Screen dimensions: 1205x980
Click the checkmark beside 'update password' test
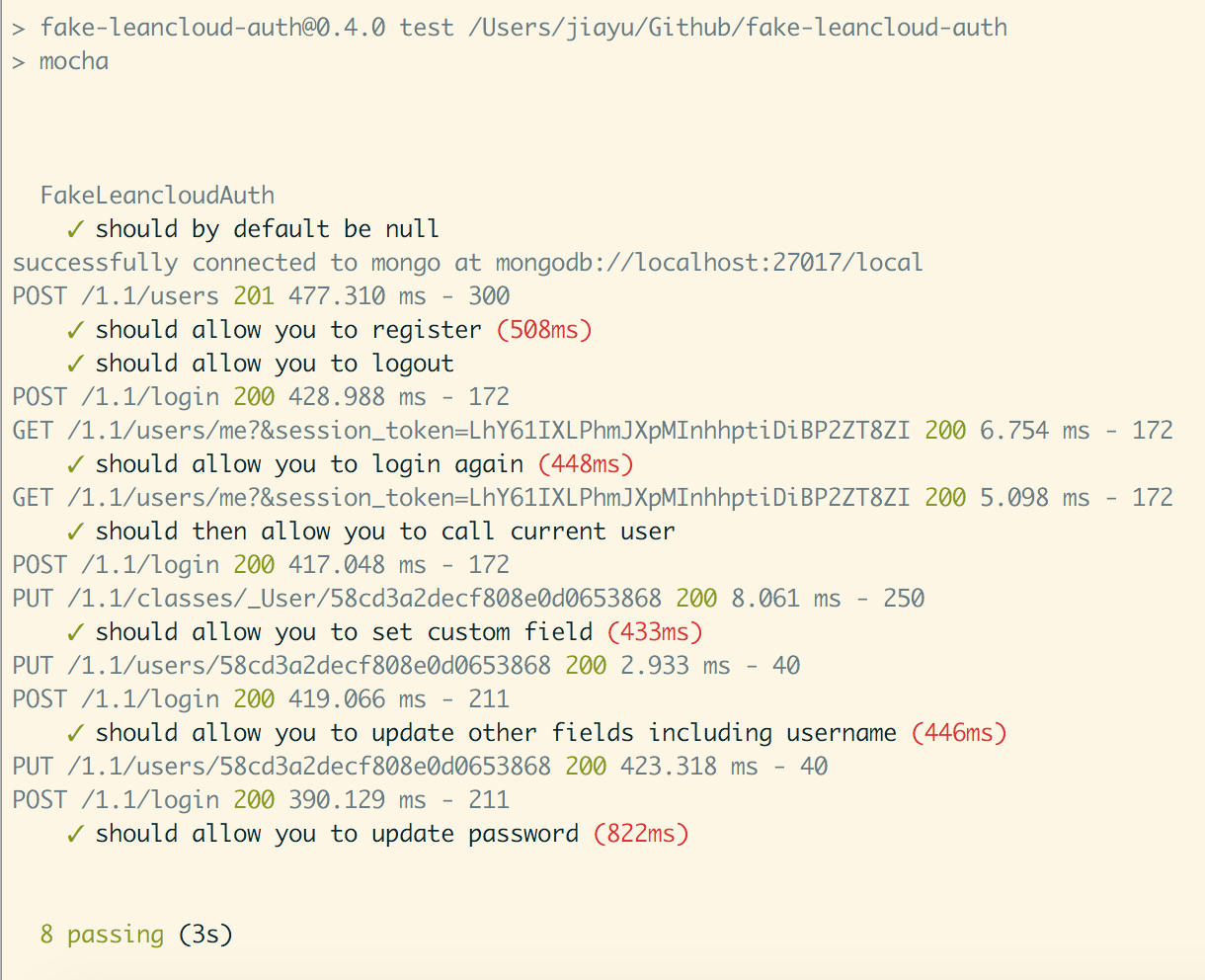coord(75,834)
